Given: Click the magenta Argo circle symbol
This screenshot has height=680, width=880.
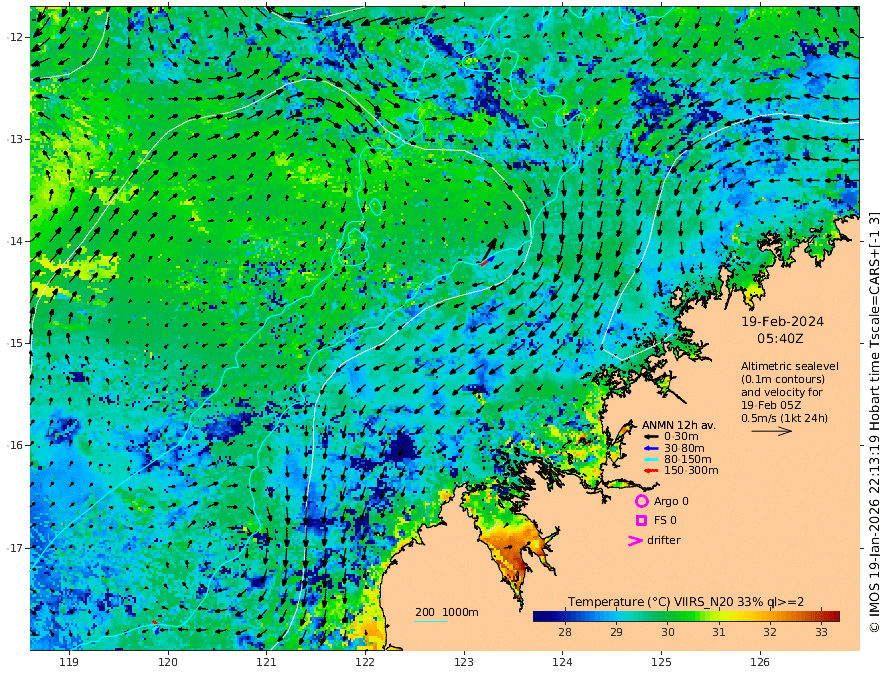Looking at the screenshot, I should [x=641, y=501].
